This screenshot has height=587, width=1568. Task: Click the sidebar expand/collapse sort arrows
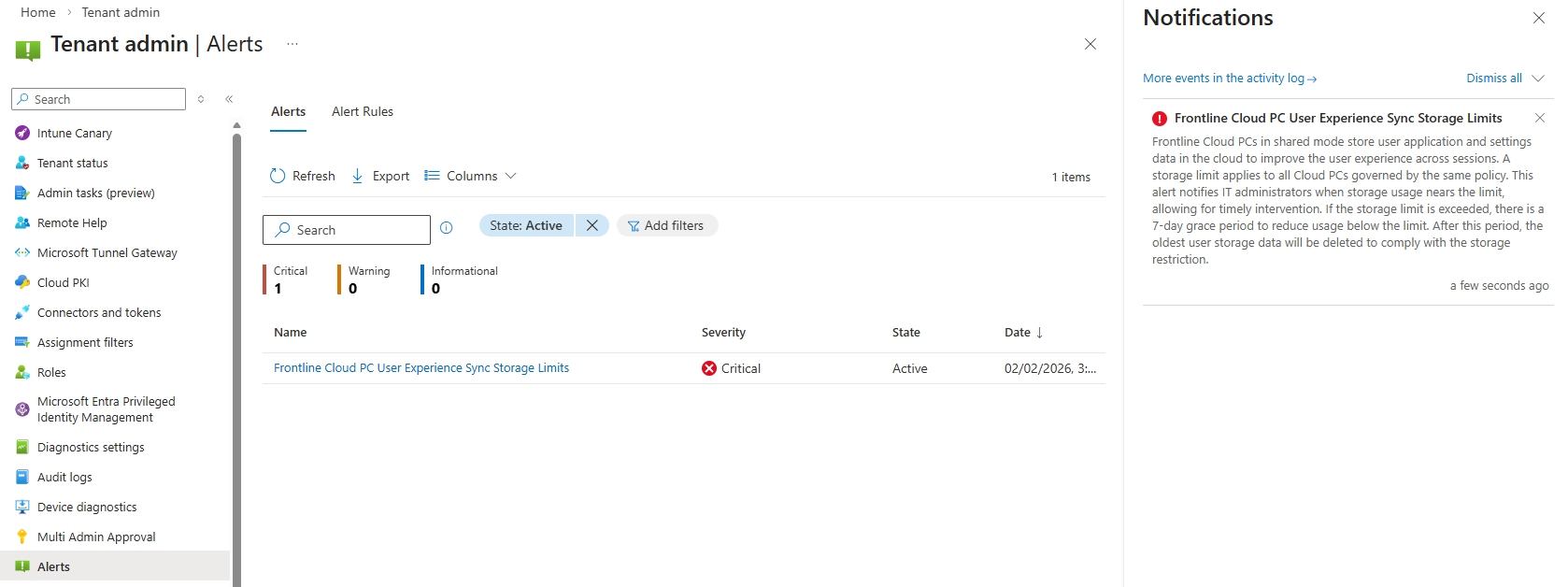point(201,99)
